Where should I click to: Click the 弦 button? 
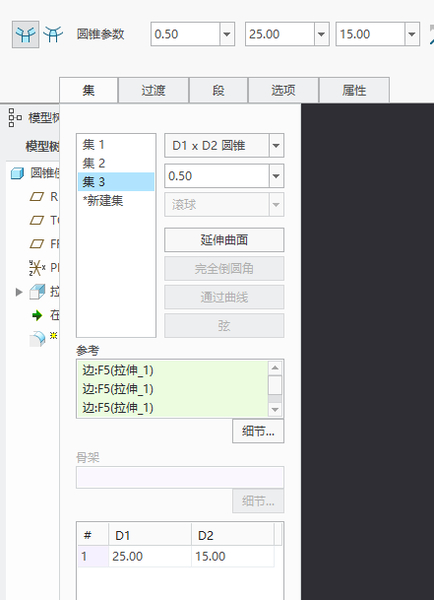[x=224, y=326]
